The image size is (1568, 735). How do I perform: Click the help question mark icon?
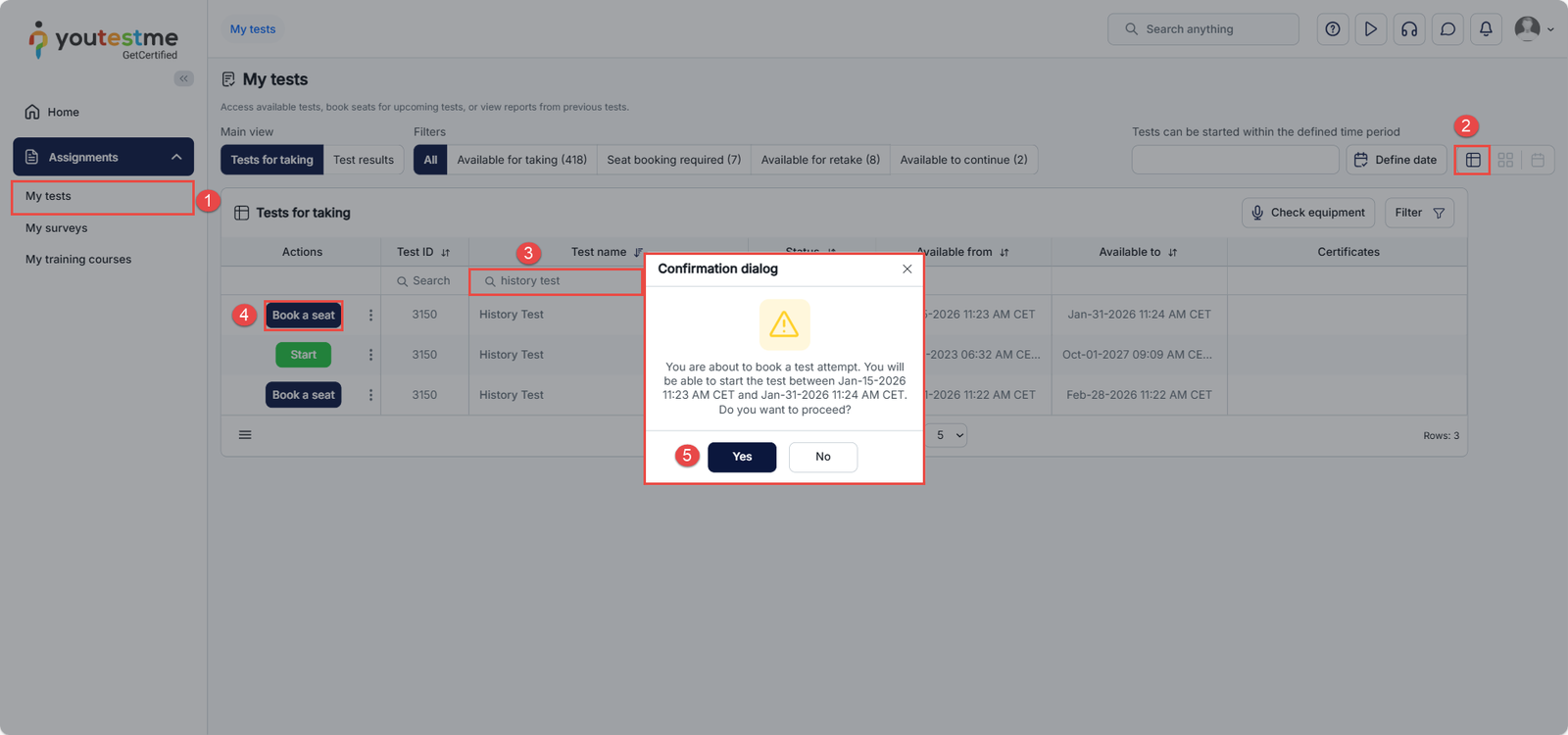pos(1333,29)
